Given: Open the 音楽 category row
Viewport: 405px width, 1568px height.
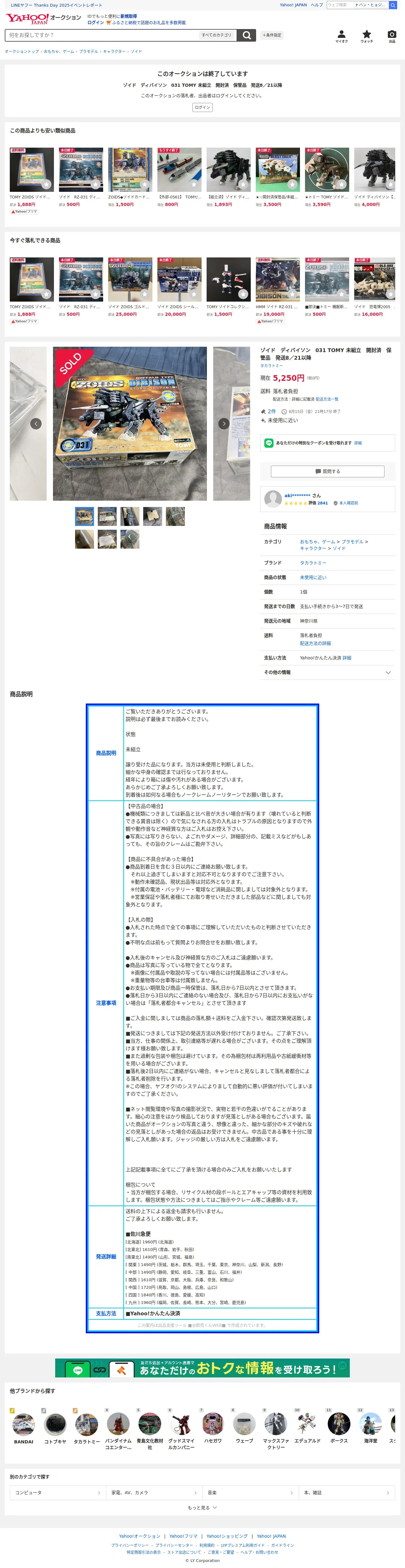Looking at the screenshot, I should point(250,1493).
